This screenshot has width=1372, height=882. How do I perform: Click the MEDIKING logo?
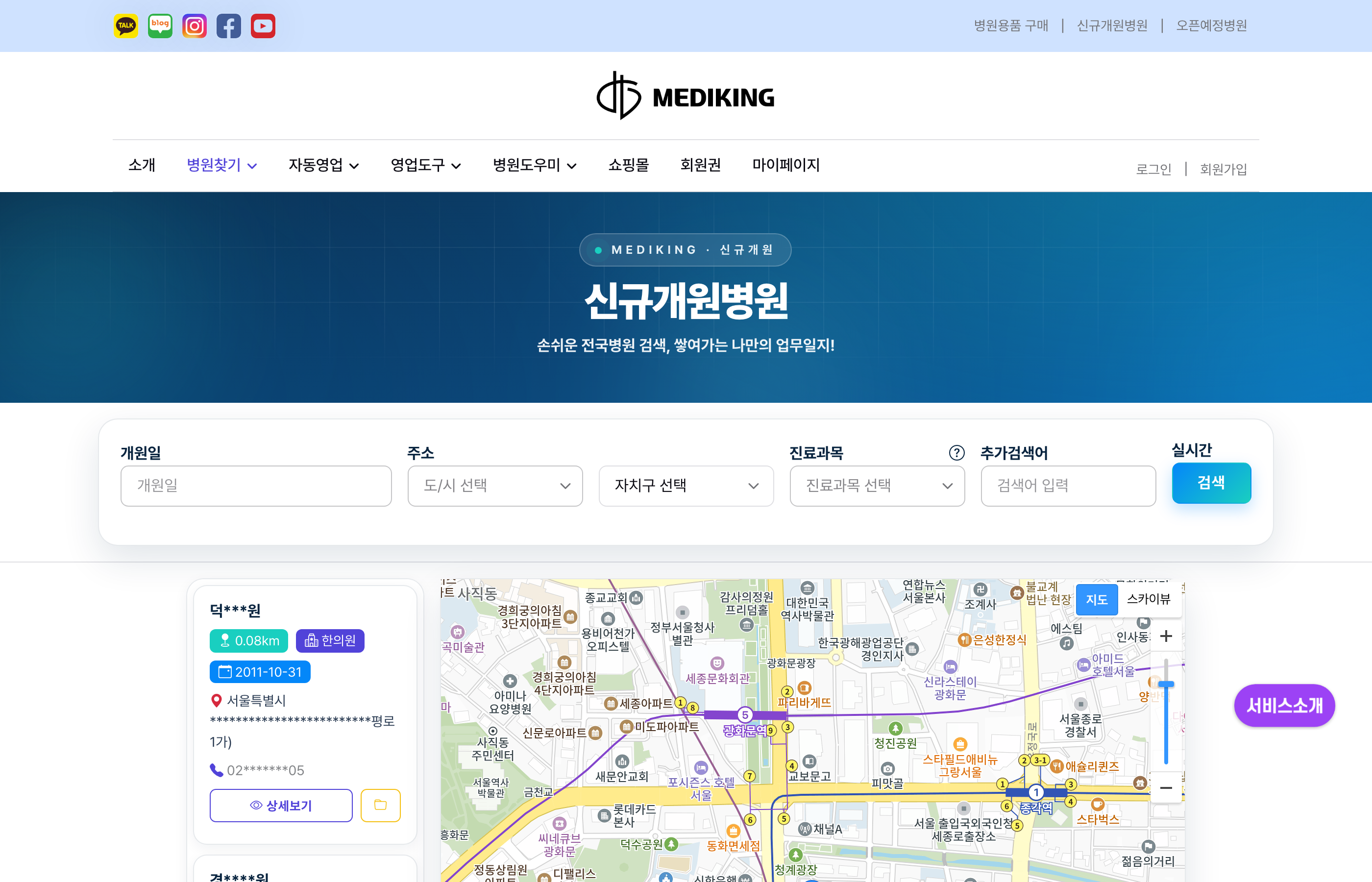pyautogui.click(x=686, y=96)
